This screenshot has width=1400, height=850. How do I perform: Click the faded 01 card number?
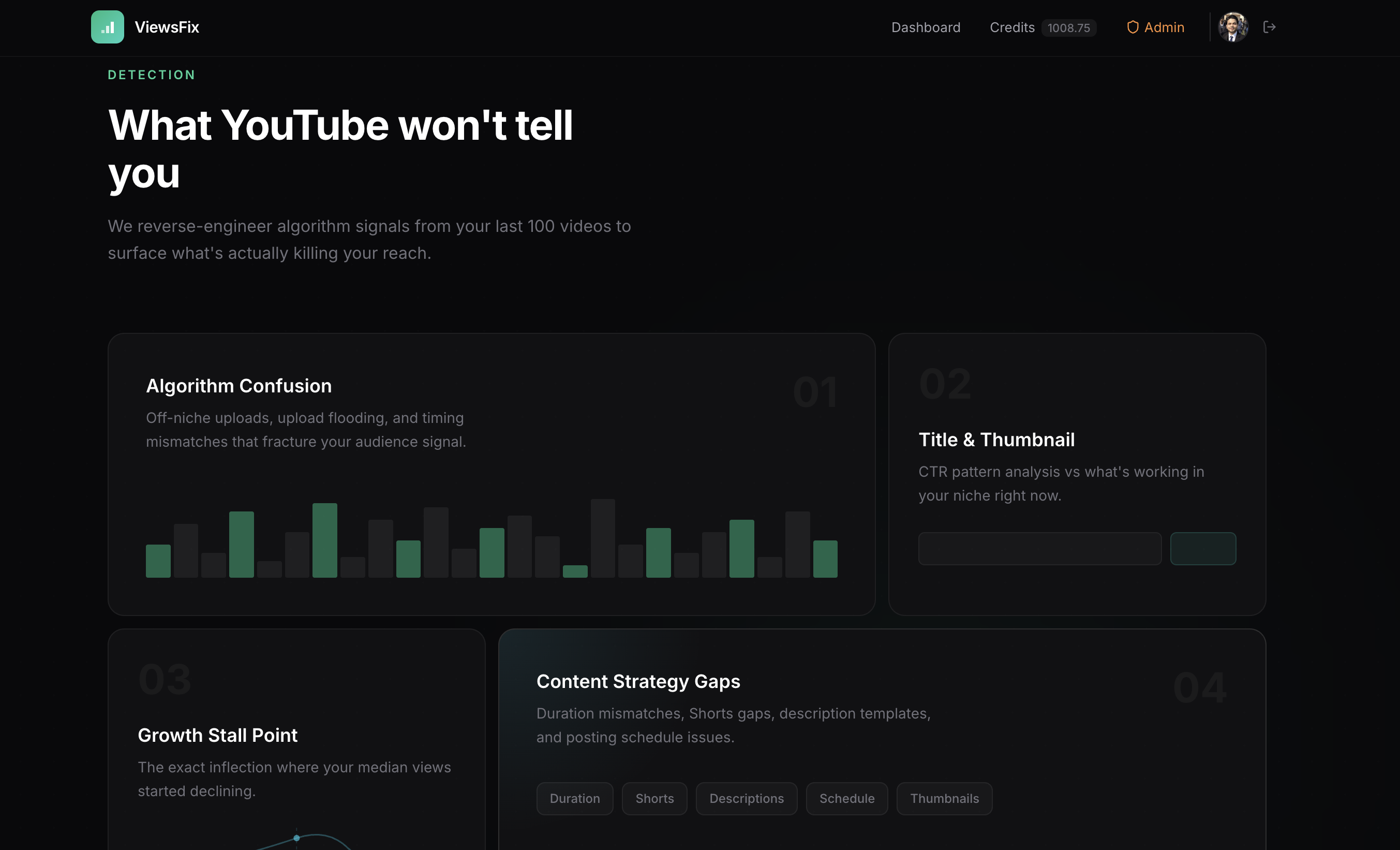click(x=815, y=392)
